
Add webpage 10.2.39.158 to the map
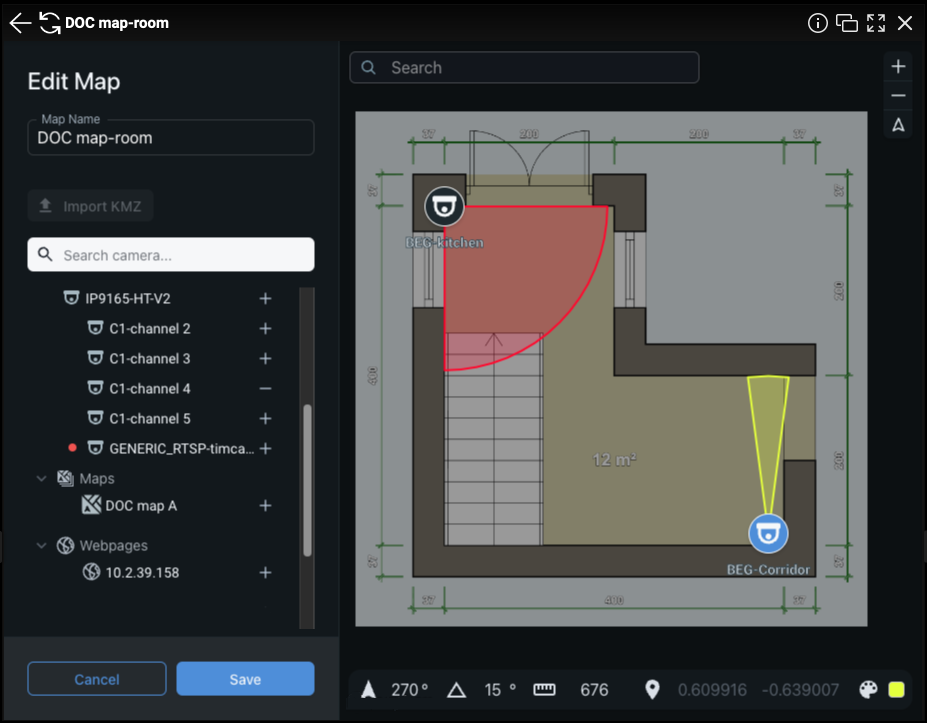click(265, 572)
